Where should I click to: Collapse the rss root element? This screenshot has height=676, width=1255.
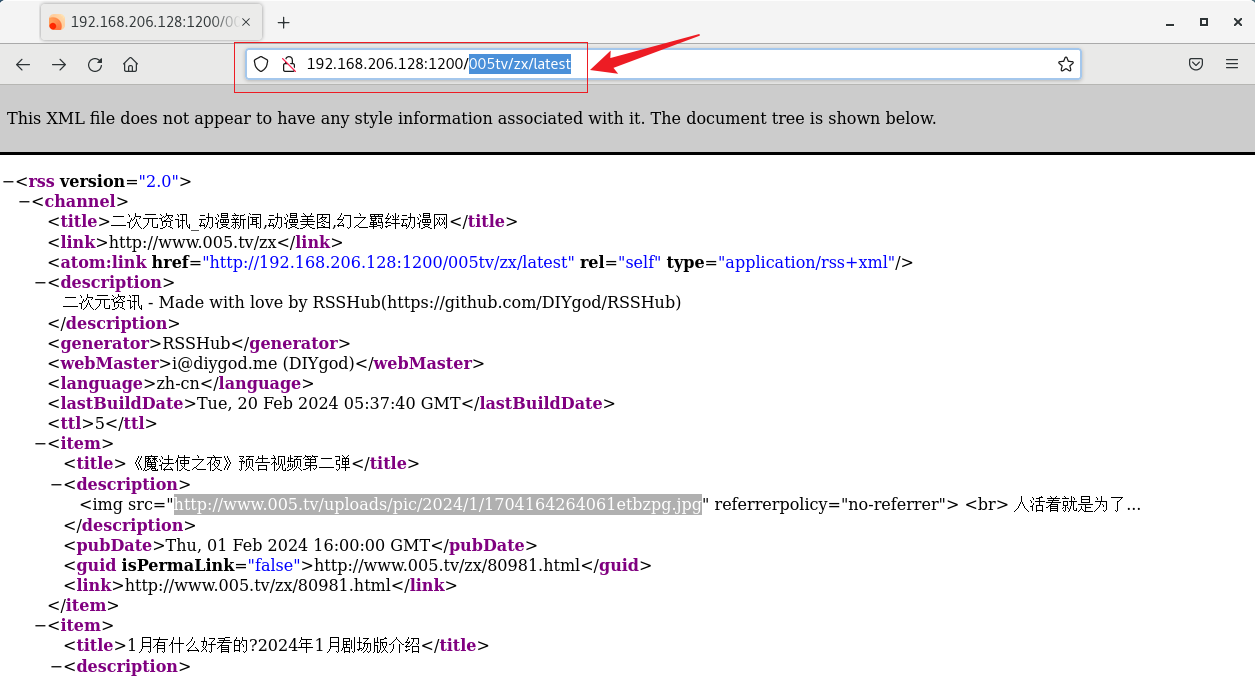coord(8,181)
